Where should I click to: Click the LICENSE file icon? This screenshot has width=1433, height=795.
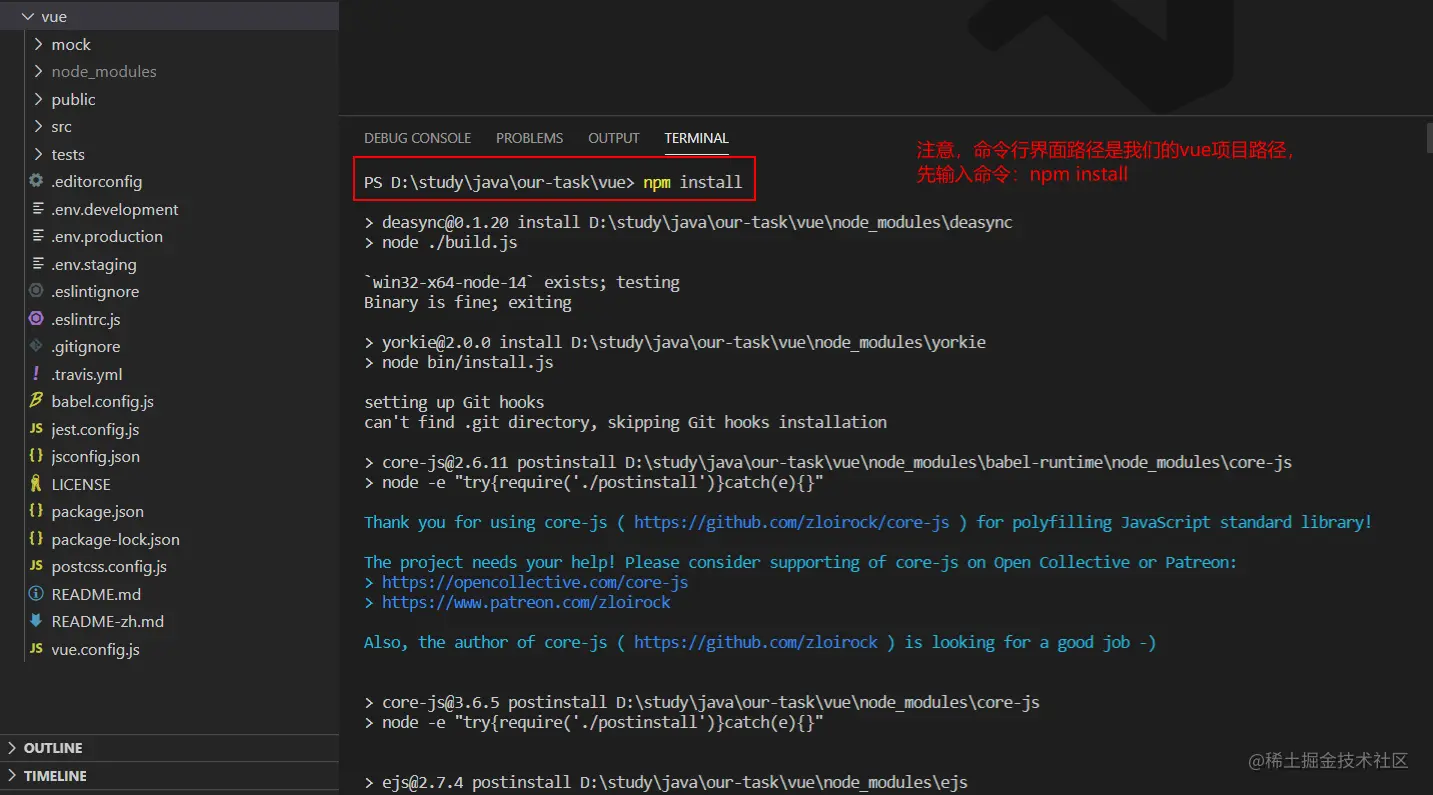38,484
